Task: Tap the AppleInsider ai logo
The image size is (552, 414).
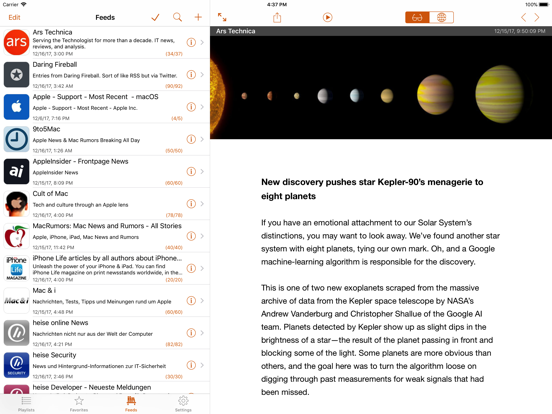Action: pos(17,171)
